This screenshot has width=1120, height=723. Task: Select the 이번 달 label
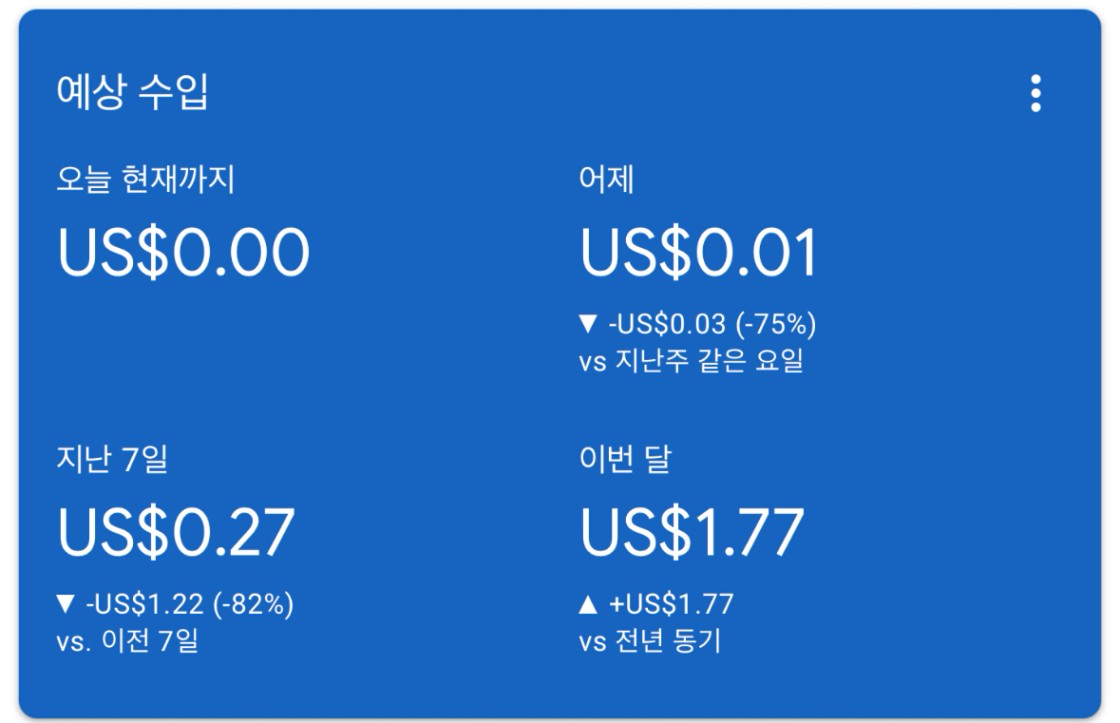pos(625,460)
